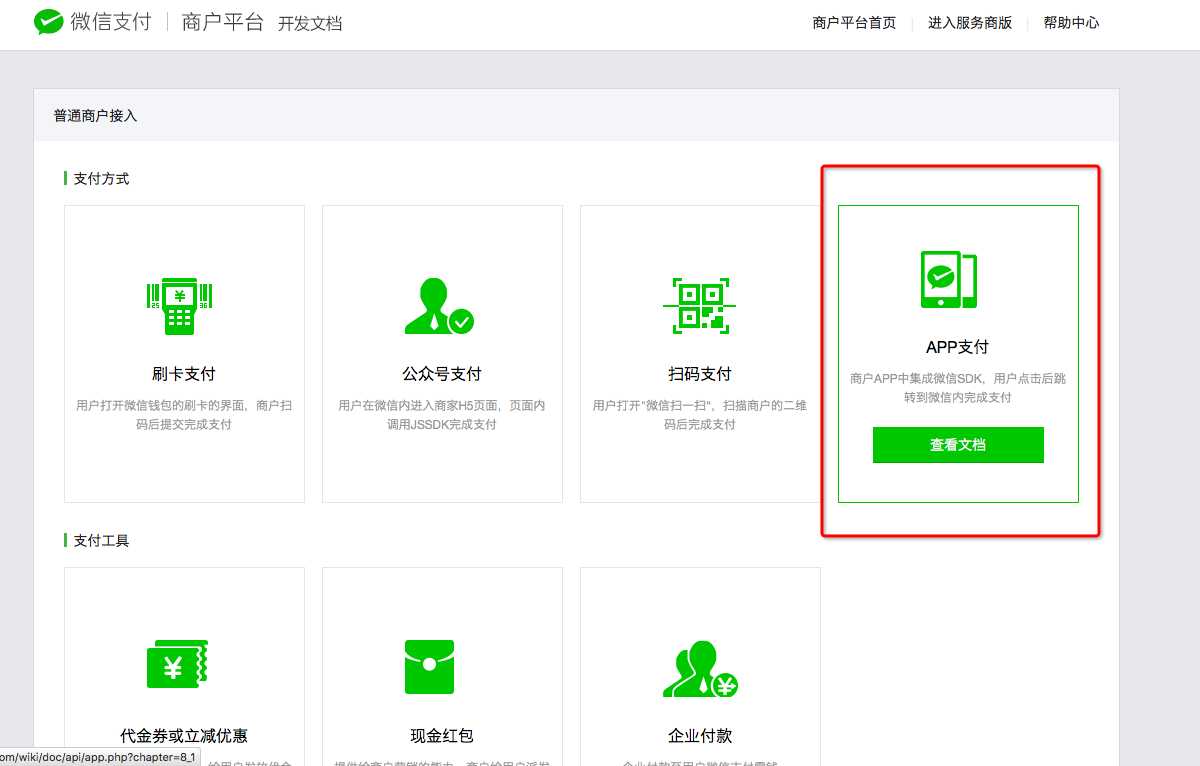Open 进入服务商版 link

[970, 23]
